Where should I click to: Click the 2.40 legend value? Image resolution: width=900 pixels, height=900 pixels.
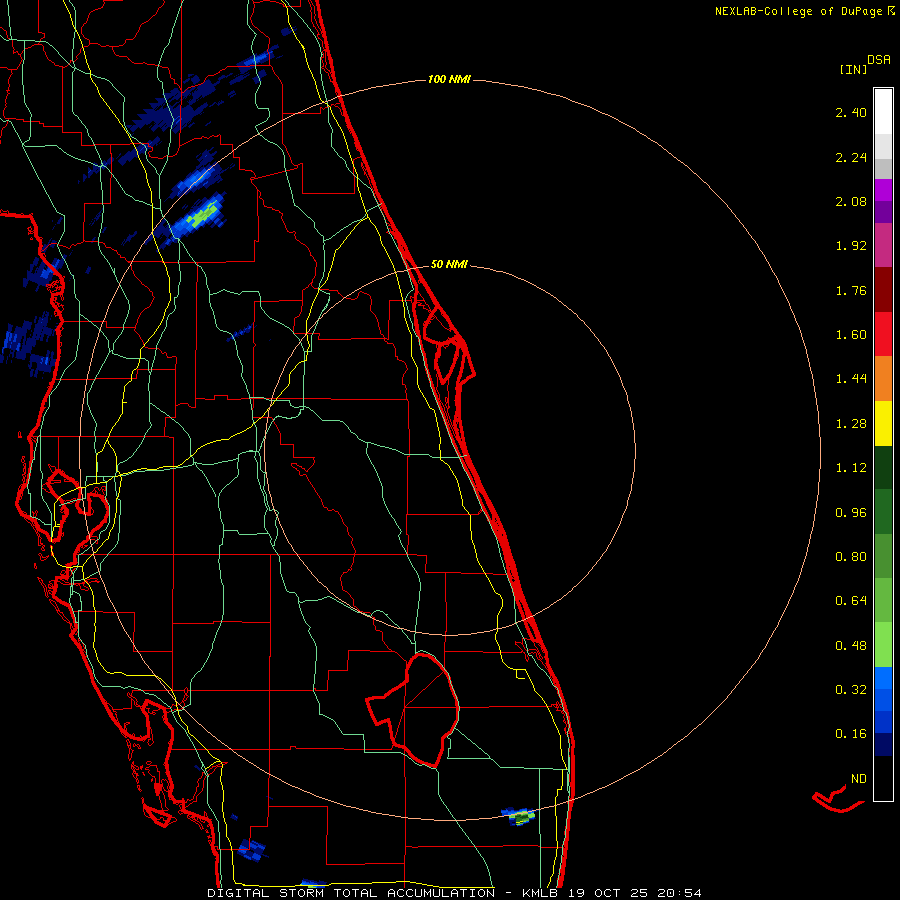[851, 112]
